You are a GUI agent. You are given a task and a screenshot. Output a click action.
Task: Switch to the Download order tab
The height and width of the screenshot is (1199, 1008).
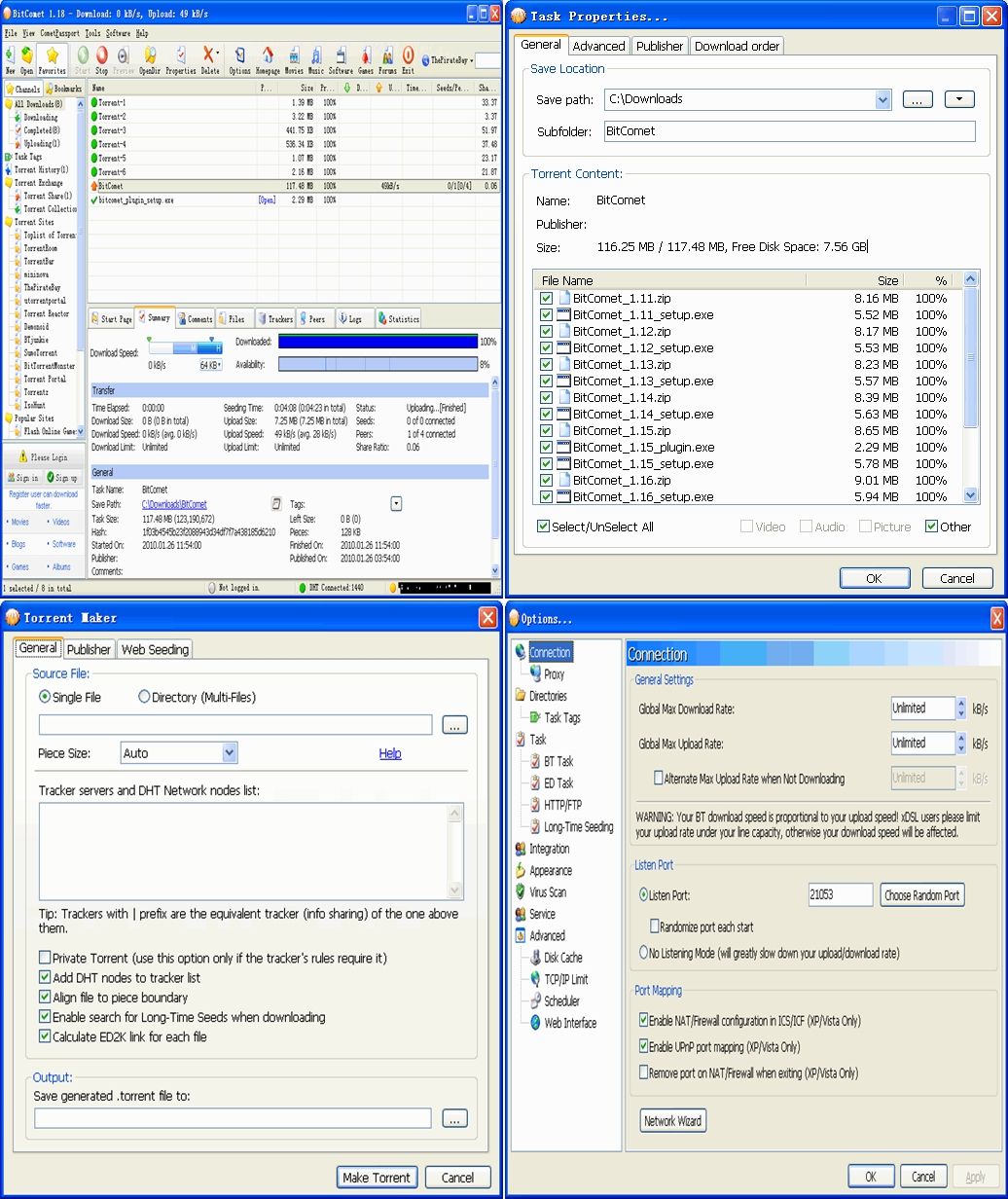(x=737, y=46)
